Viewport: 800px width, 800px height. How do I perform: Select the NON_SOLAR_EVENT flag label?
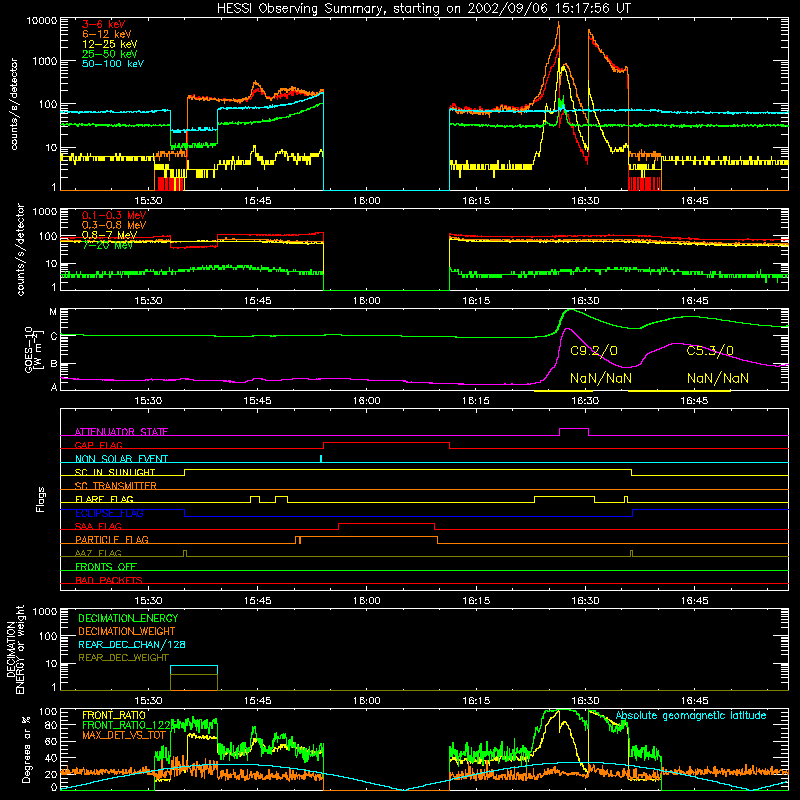(121, 459)
